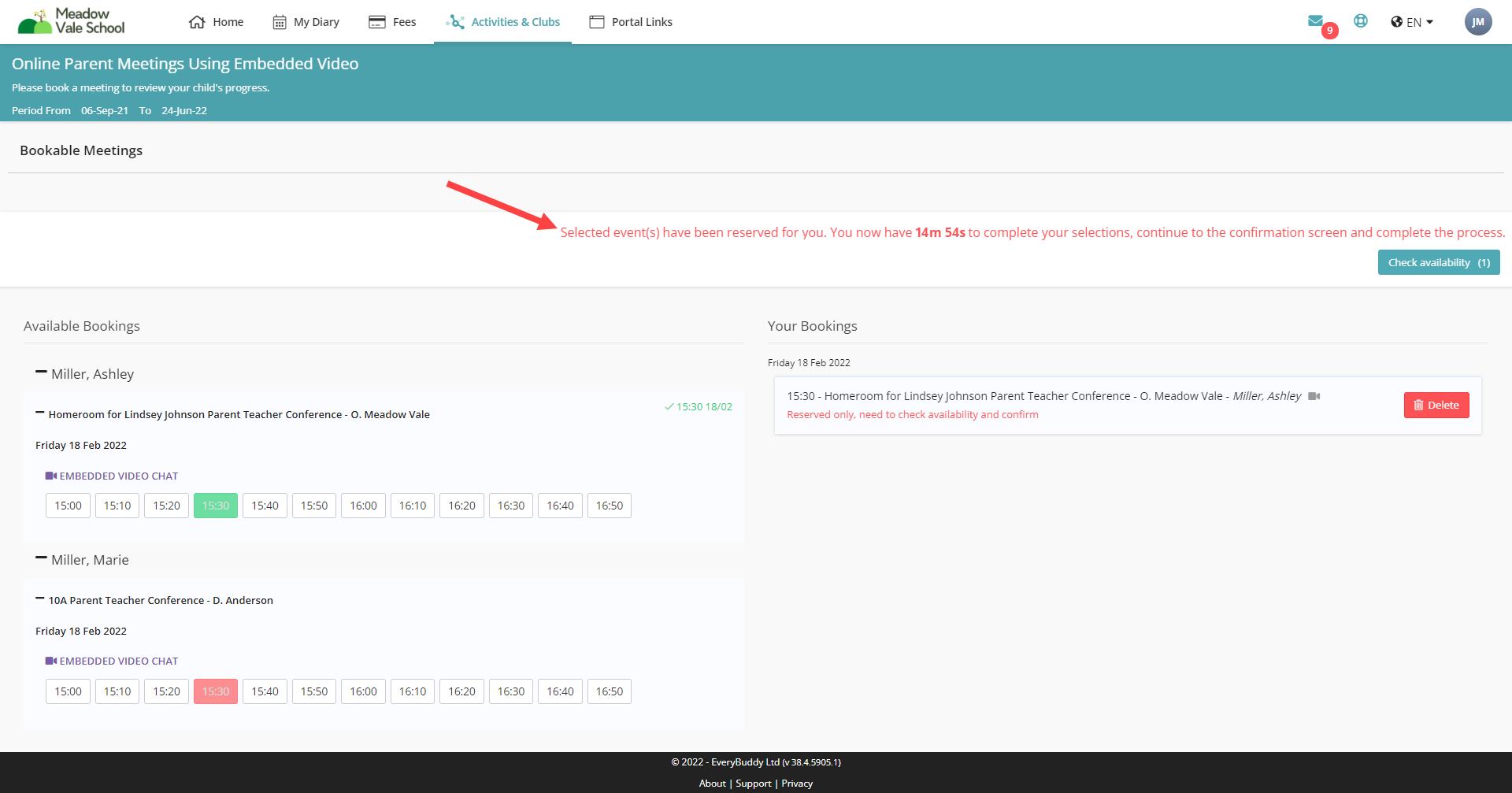Select 16:00 time slot for Miller, Marie
This screenshot has width=1512, height=793.
pyautogui.click(x=363, y=691)
